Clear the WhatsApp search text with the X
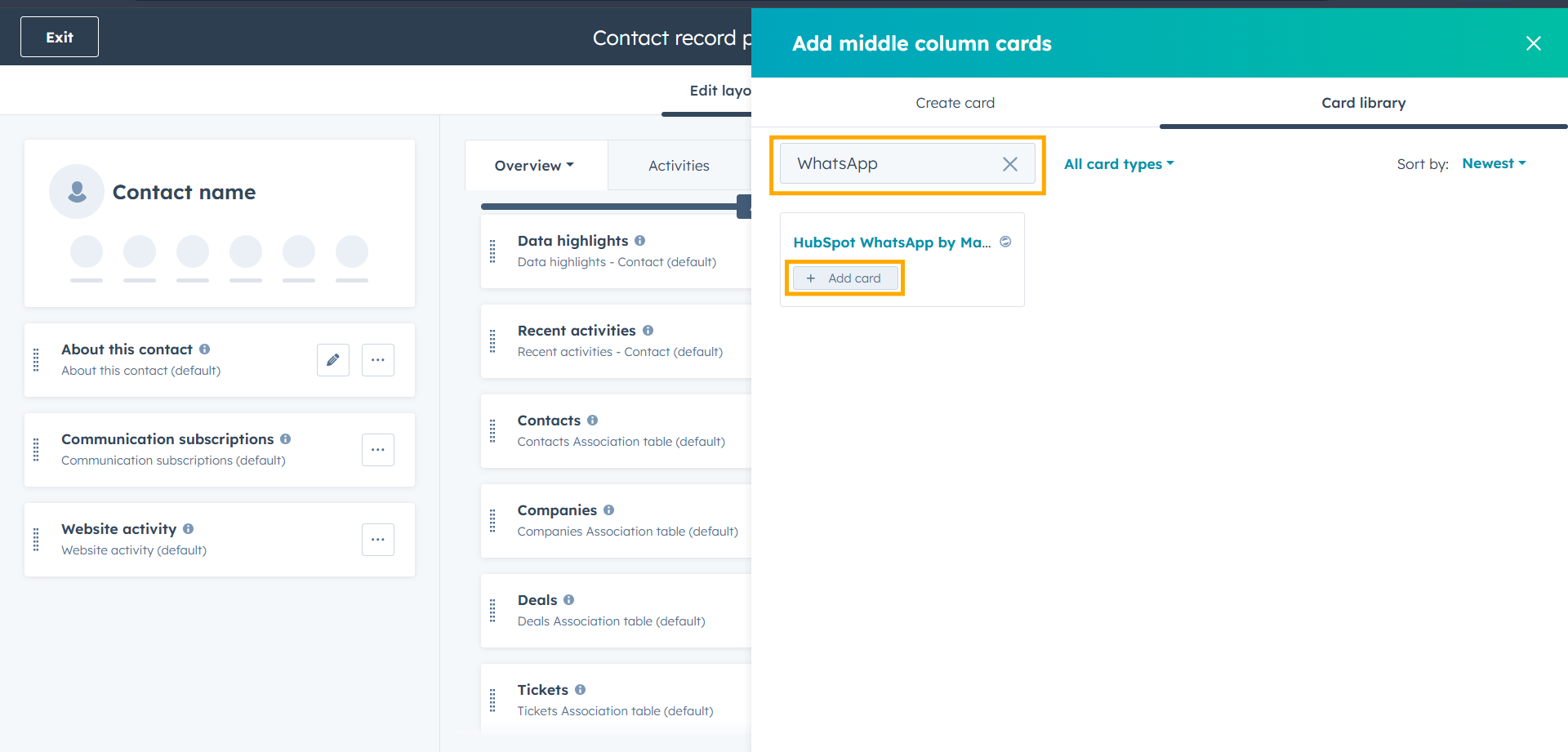Screen dimensions: 1568x752 click(x=1010, y=164)
